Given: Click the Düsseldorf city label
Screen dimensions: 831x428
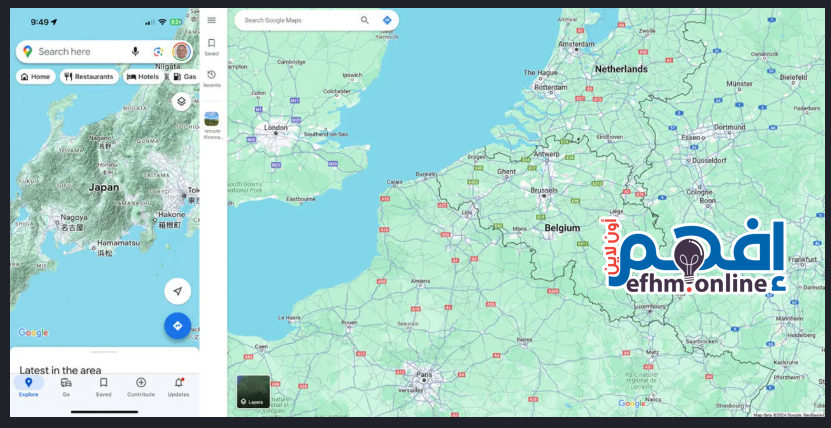Looking at the screenshot, I should coord(707,160).
